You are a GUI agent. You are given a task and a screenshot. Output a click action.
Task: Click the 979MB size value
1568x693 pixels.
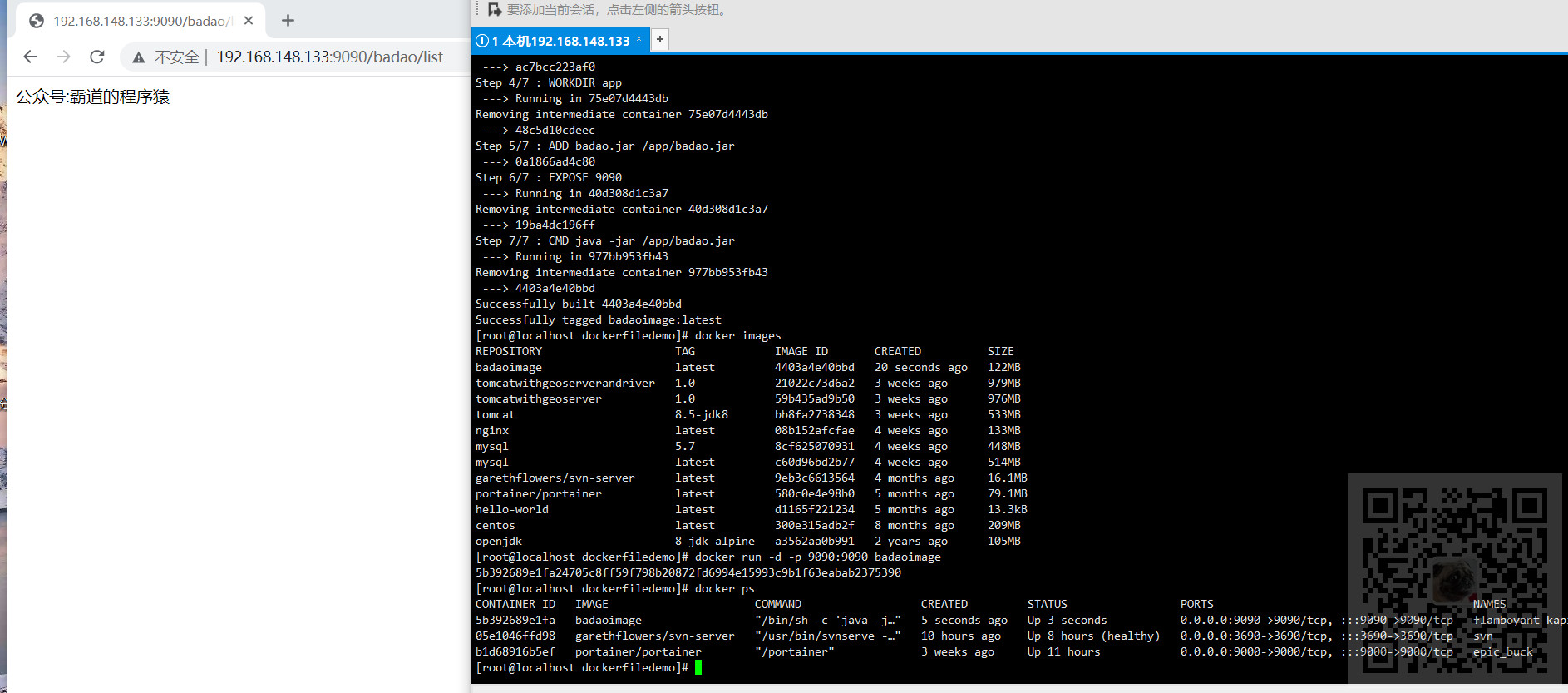(x=1004, y=383)
